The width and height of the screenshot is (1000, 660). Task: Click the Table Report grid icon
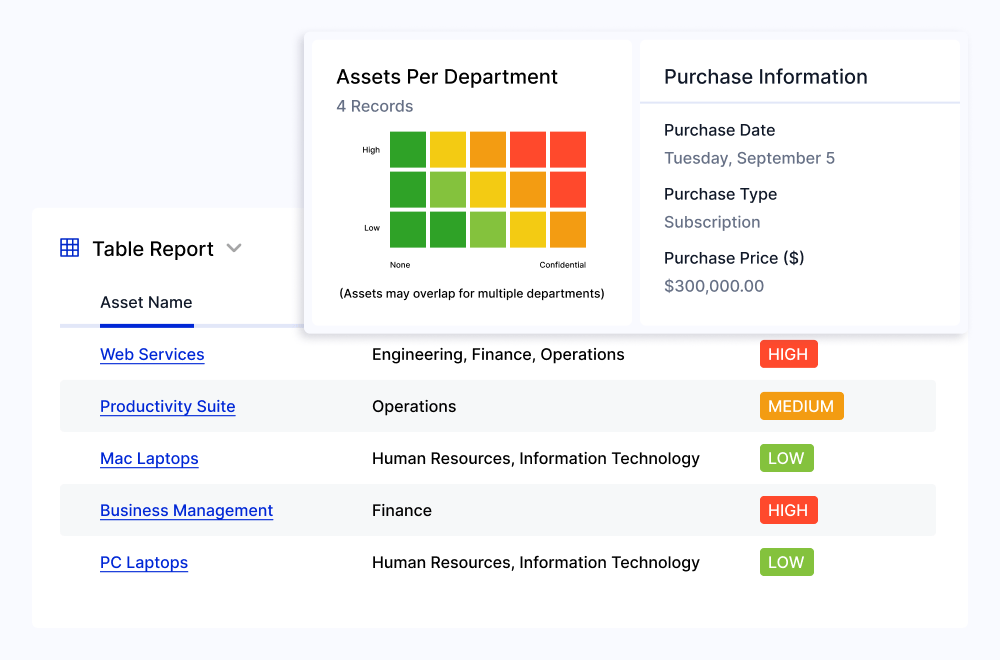[x=70, y=247]
